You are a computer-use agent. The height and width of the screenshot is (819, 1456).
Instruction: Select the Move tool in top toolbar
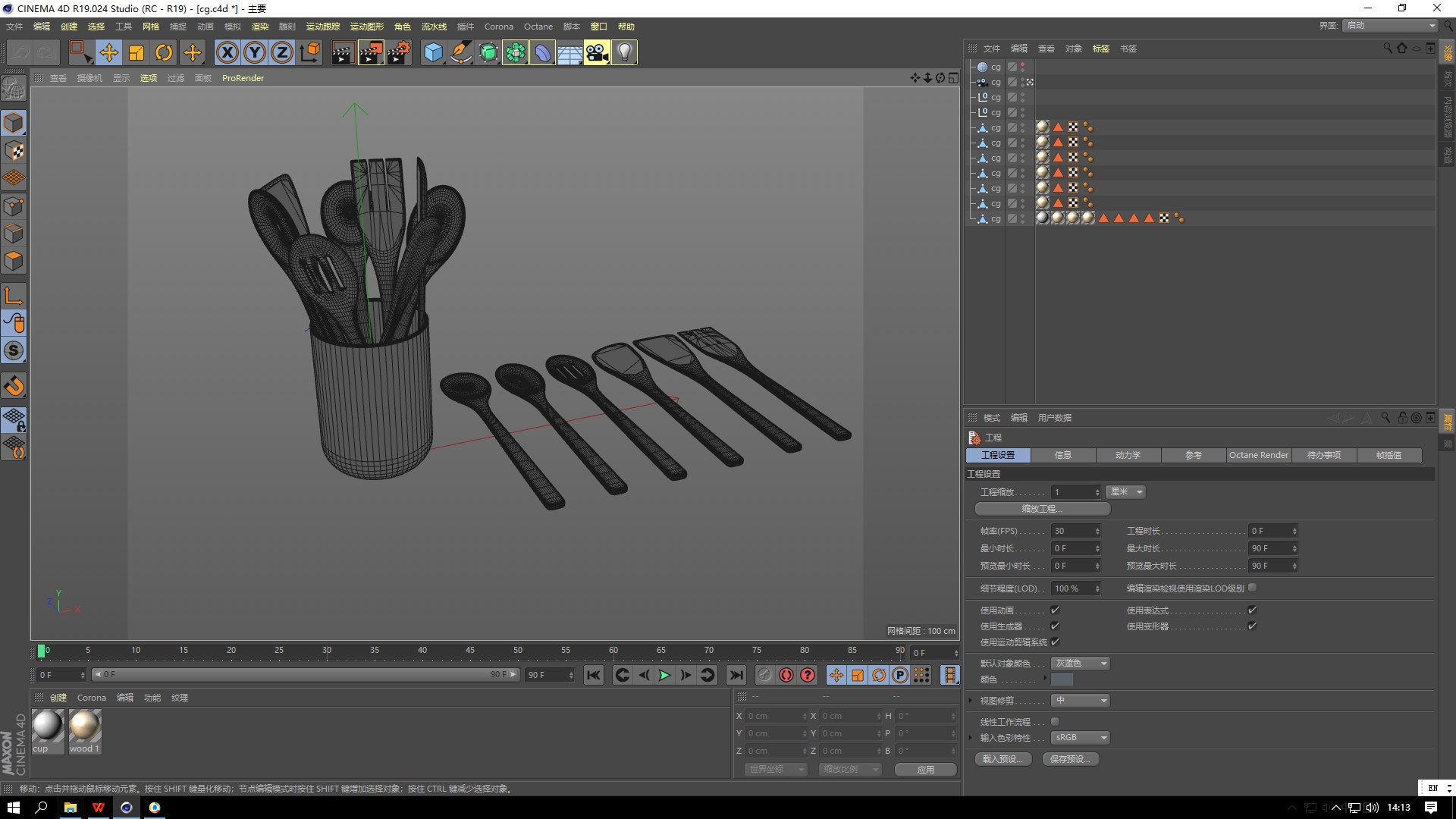(x=109, y=53)
